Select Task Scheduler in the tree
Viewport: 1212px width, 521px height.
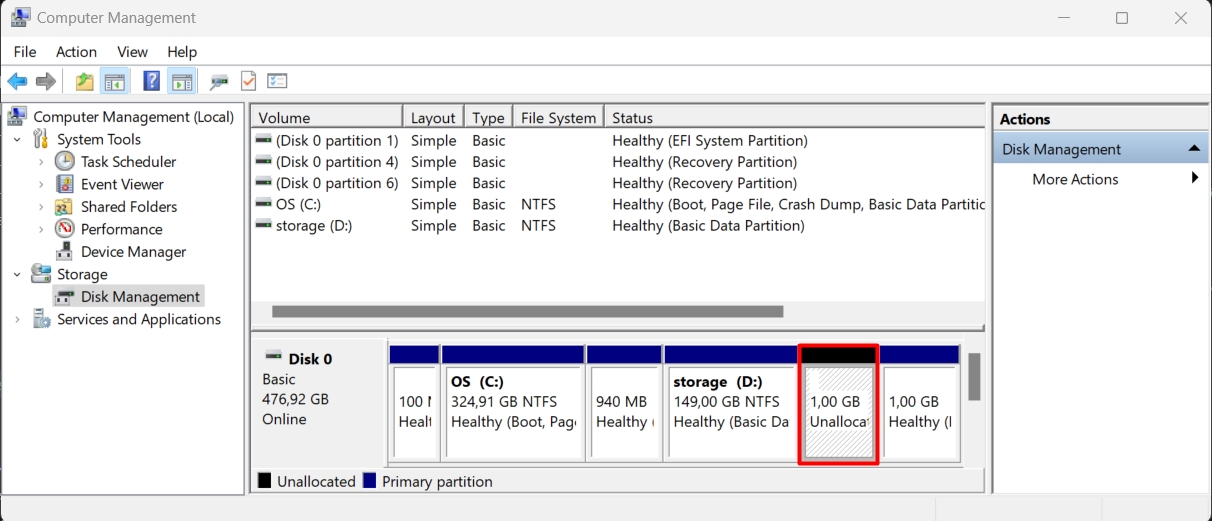pos(128,161)
